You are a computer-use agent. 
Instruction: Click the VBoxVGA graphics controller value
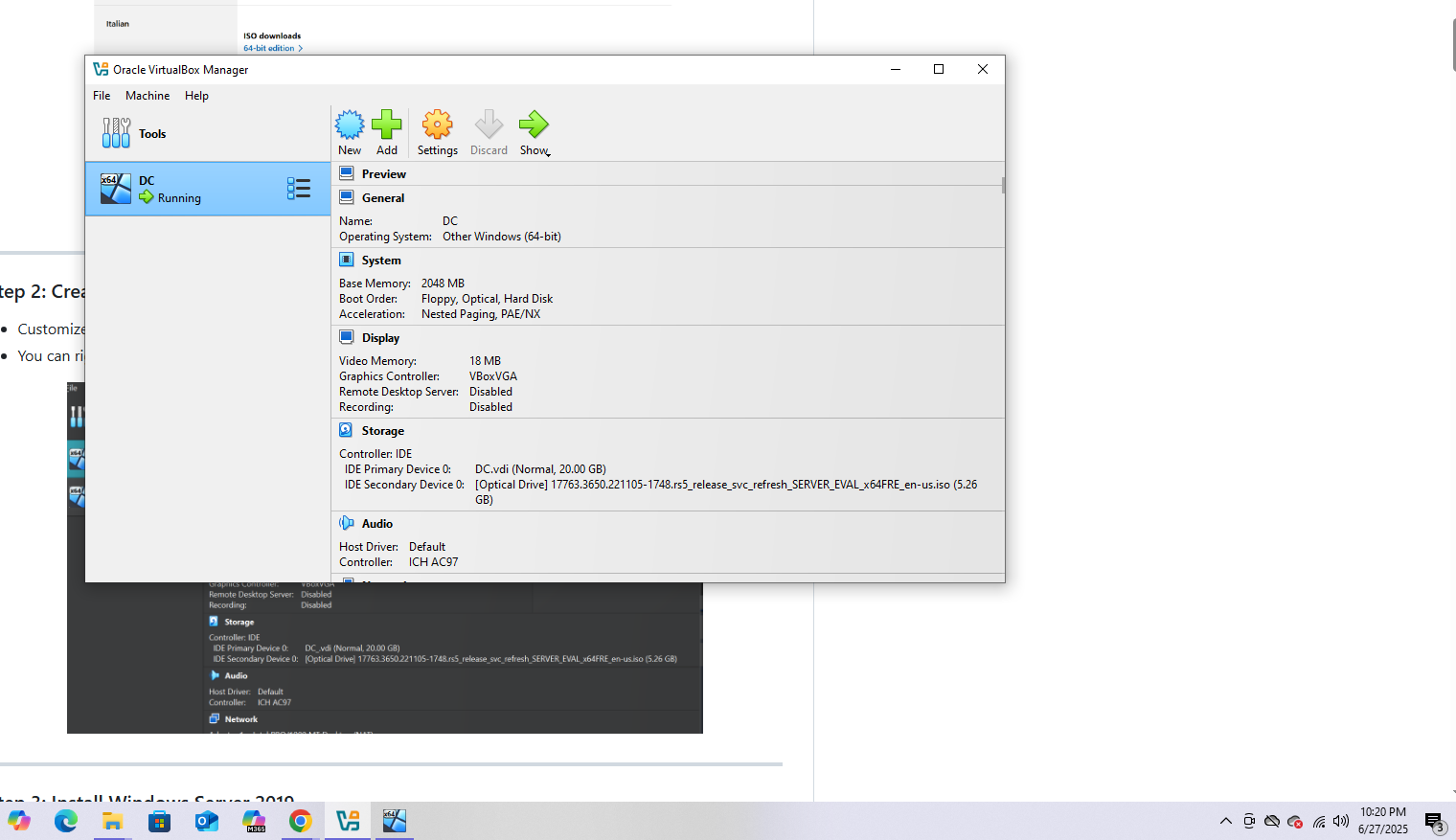[x=493, y=376]
